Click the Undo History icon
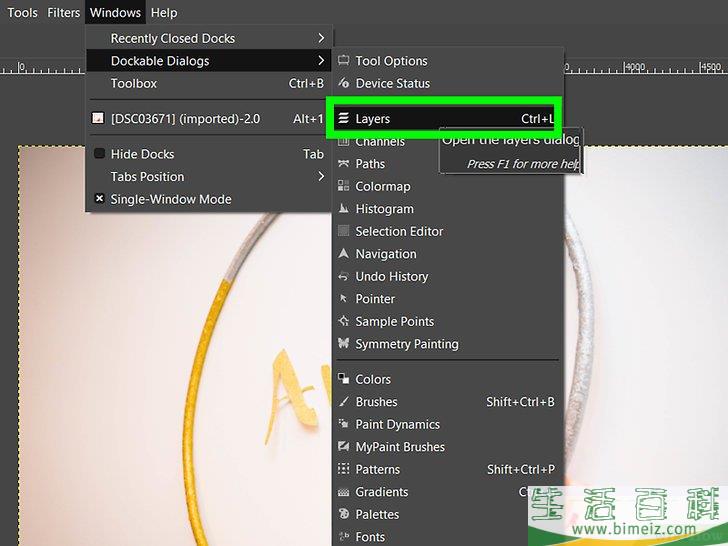This screenshot has width=728, height=546. point(344,277)
